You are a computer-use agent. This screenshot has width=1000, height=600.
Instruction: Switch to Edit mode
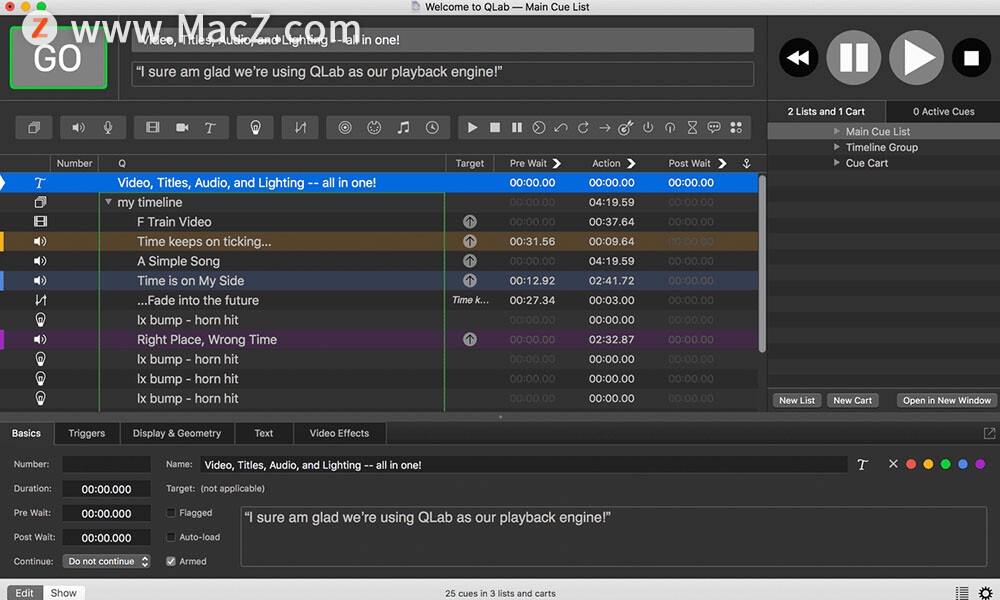pos(24,593)
